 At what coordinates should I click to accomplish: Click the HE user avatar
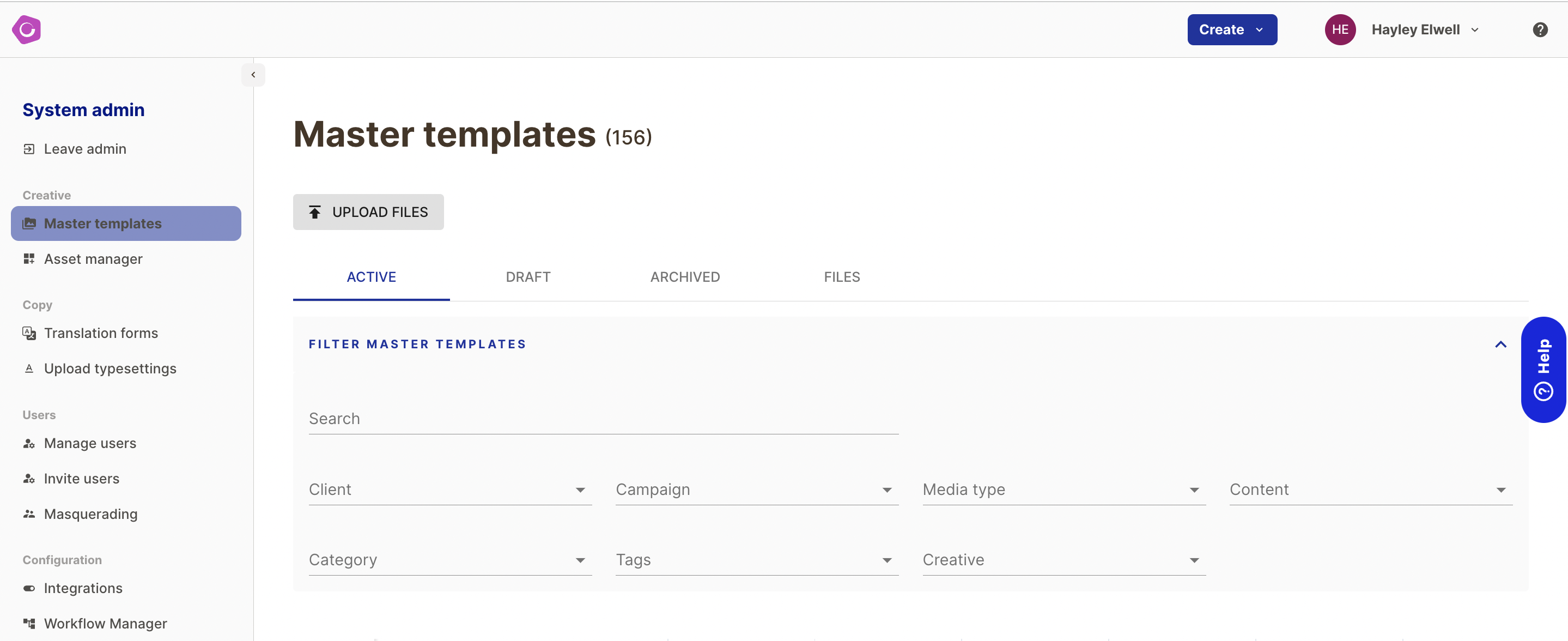pyautogui.click(x=1340, y=30)
